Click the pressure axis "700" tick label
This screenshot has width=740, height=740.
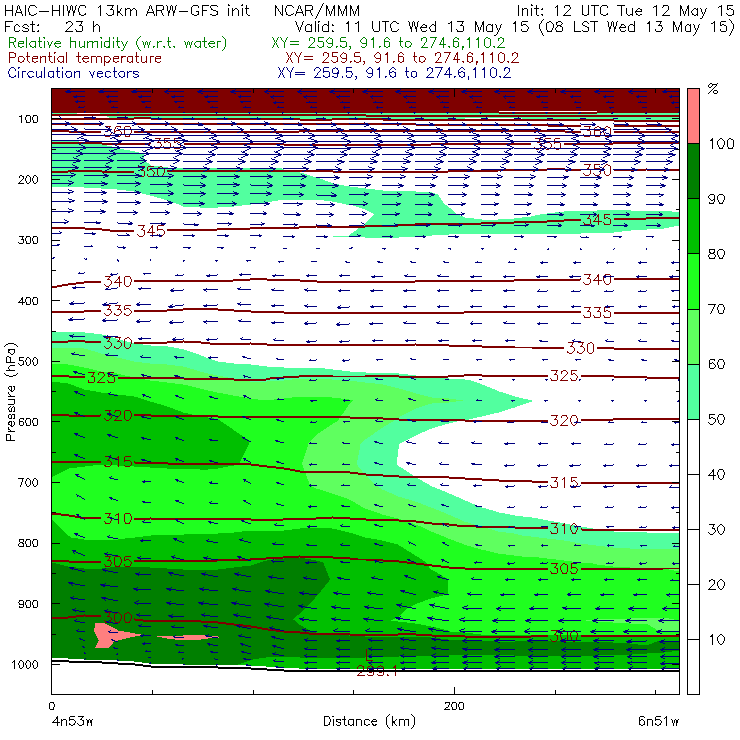pyautogui.click(x=28, y=482)
